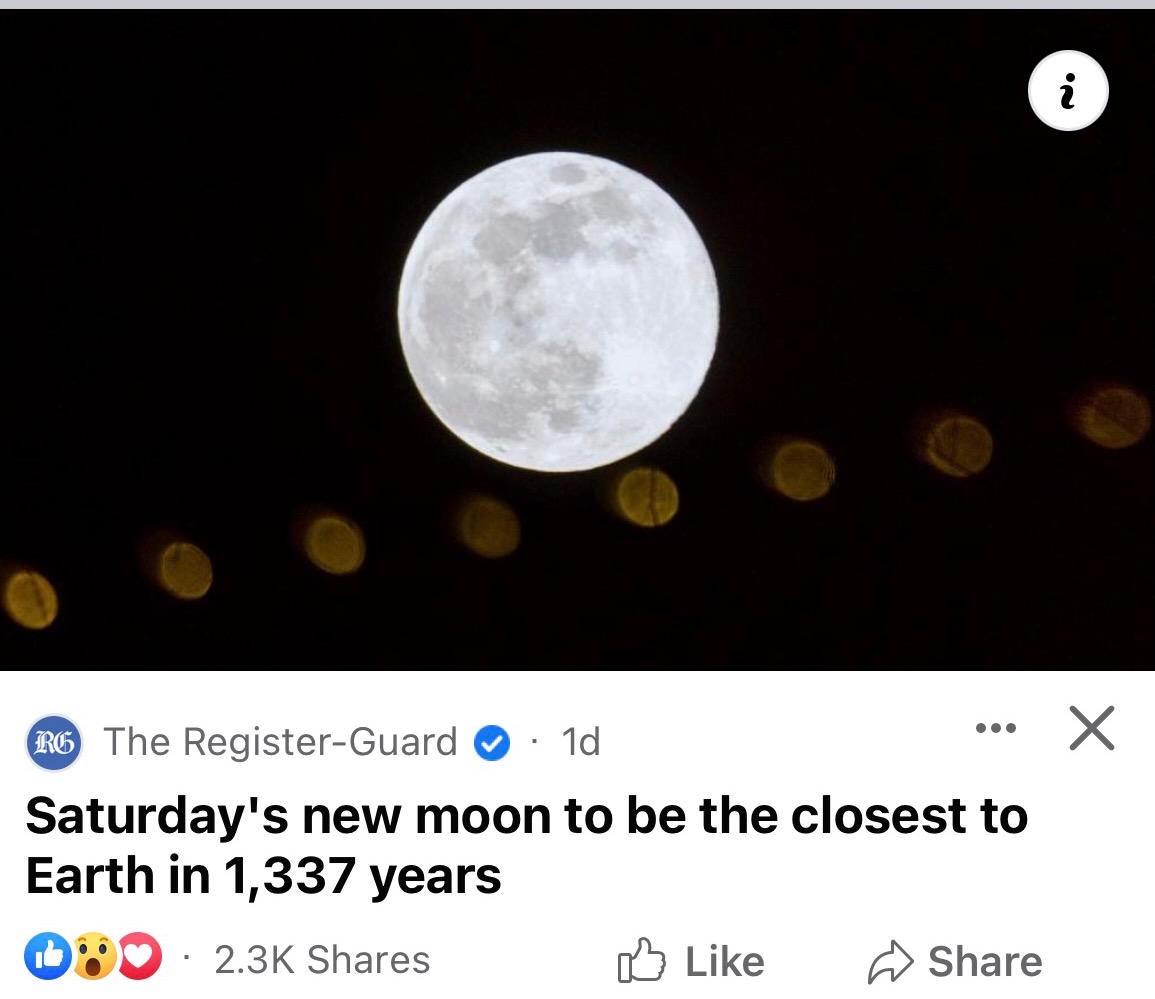Tap the Like button label
Image resolution: width=1155 pixels, height=999 pixels.
(724, 962)
